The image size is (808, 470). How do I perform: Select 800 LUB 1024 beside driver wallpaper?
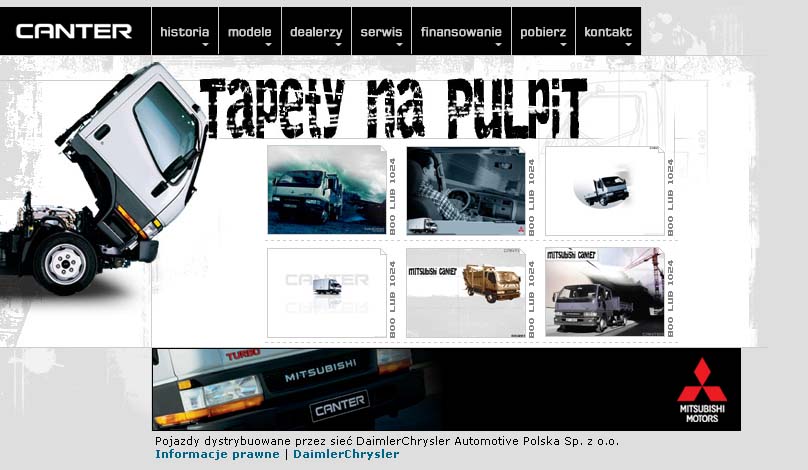coord(531,197)
